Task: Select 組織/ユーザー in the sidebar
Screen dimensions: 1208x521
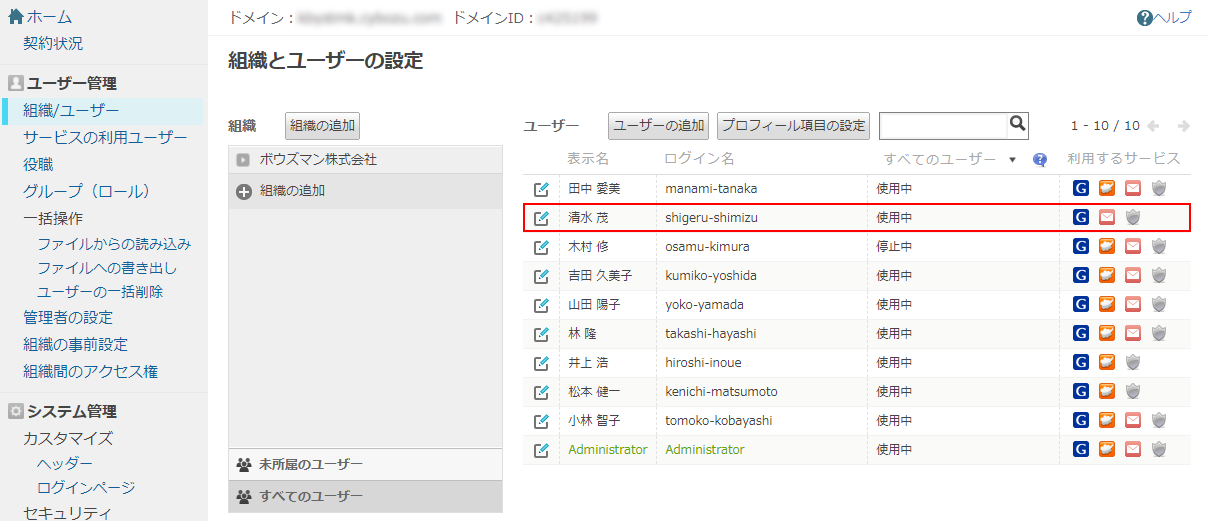Action: click(x=71, y=110)
